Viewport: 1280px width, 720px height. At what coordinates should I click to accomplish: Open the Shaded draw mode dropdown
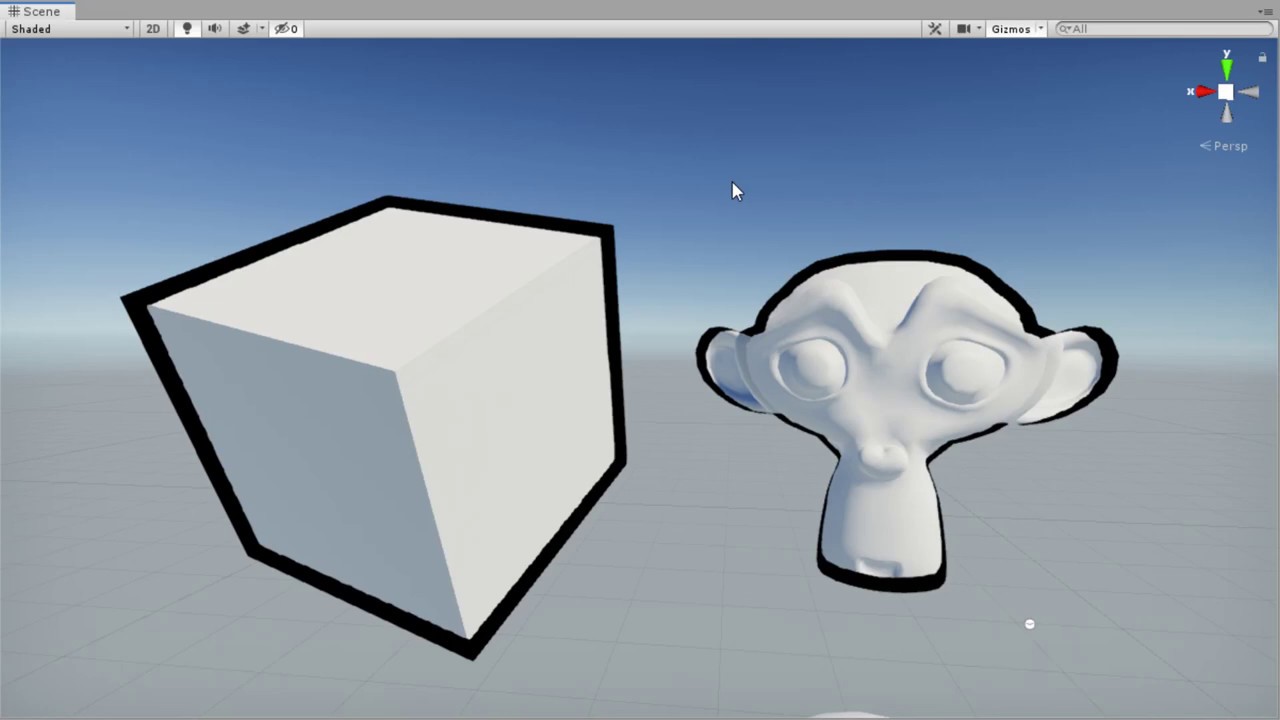pos(70,29)
